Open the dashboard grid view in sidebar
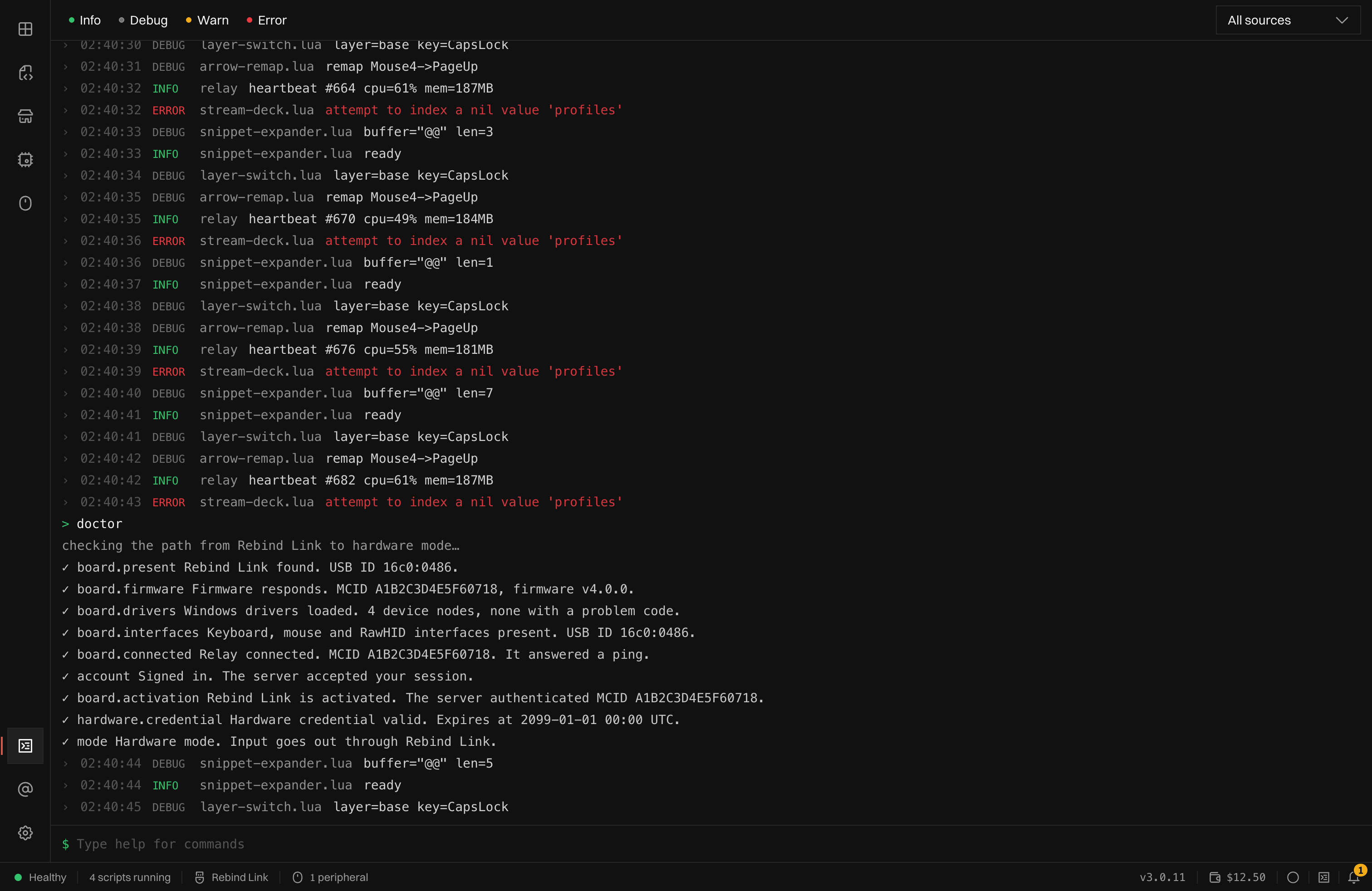The image size is (1372, 891). tap(25, 29)
